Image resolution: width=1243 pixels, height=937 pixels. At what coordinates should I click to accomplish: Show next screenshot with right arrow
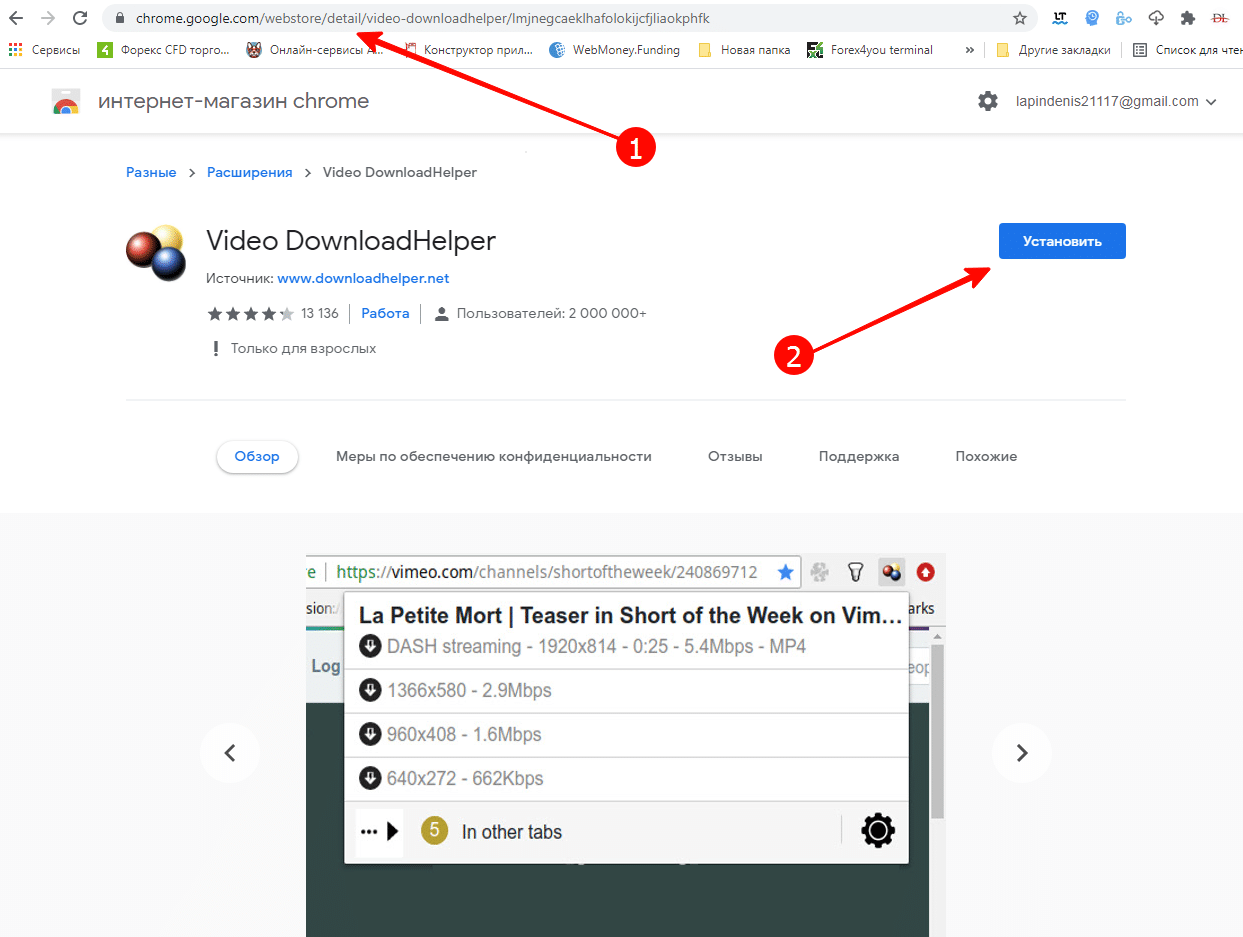coord(1021,753)
